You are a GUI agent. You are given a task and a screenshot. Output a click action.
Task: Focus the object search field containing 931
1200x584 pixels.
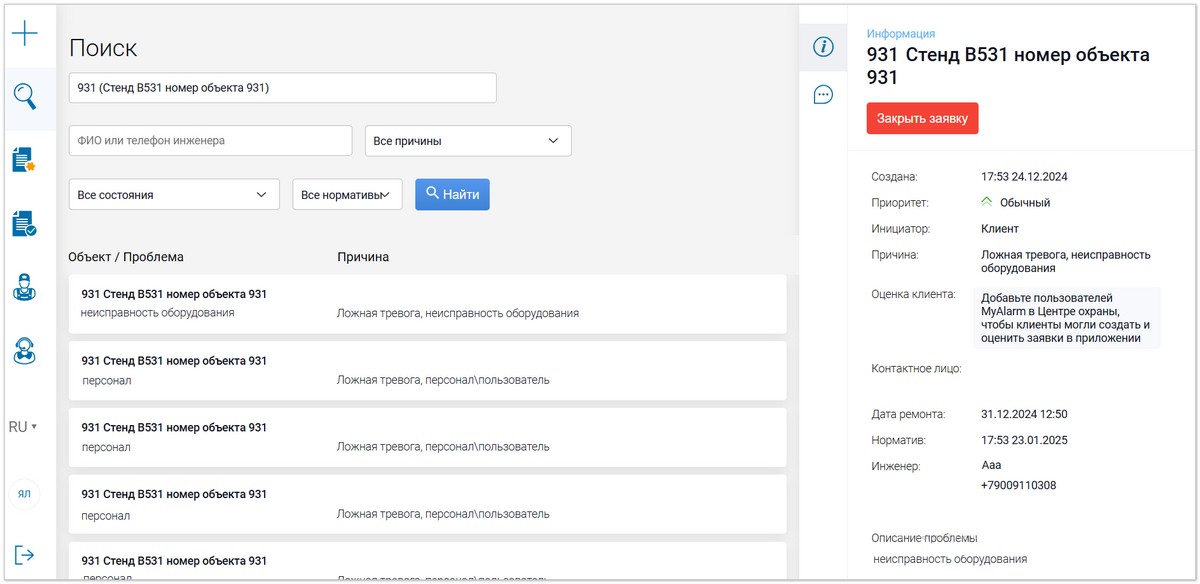point(283,88)
